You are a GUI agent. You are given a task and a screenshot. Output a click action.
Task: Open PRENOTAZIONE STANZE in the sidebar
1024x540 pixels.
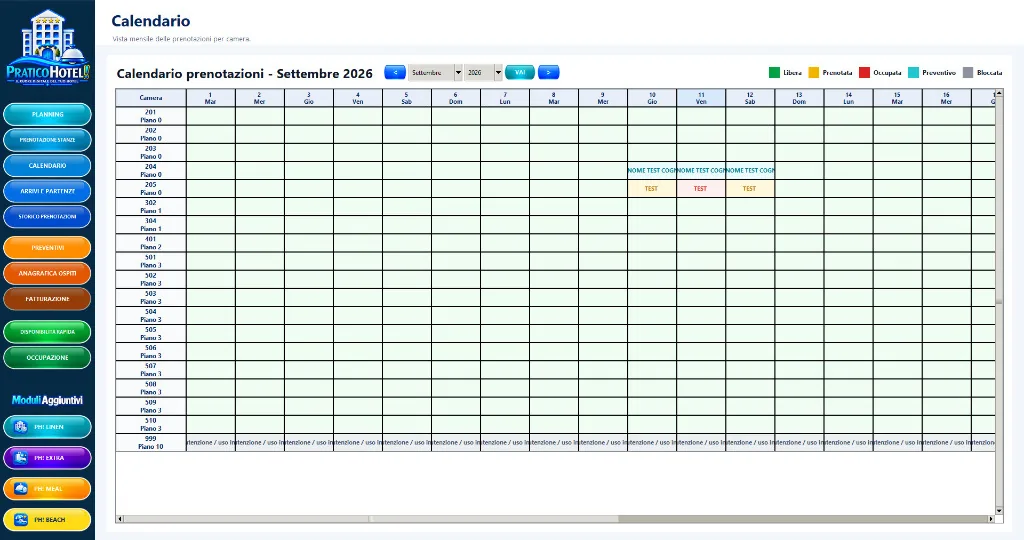click(48, 140)
